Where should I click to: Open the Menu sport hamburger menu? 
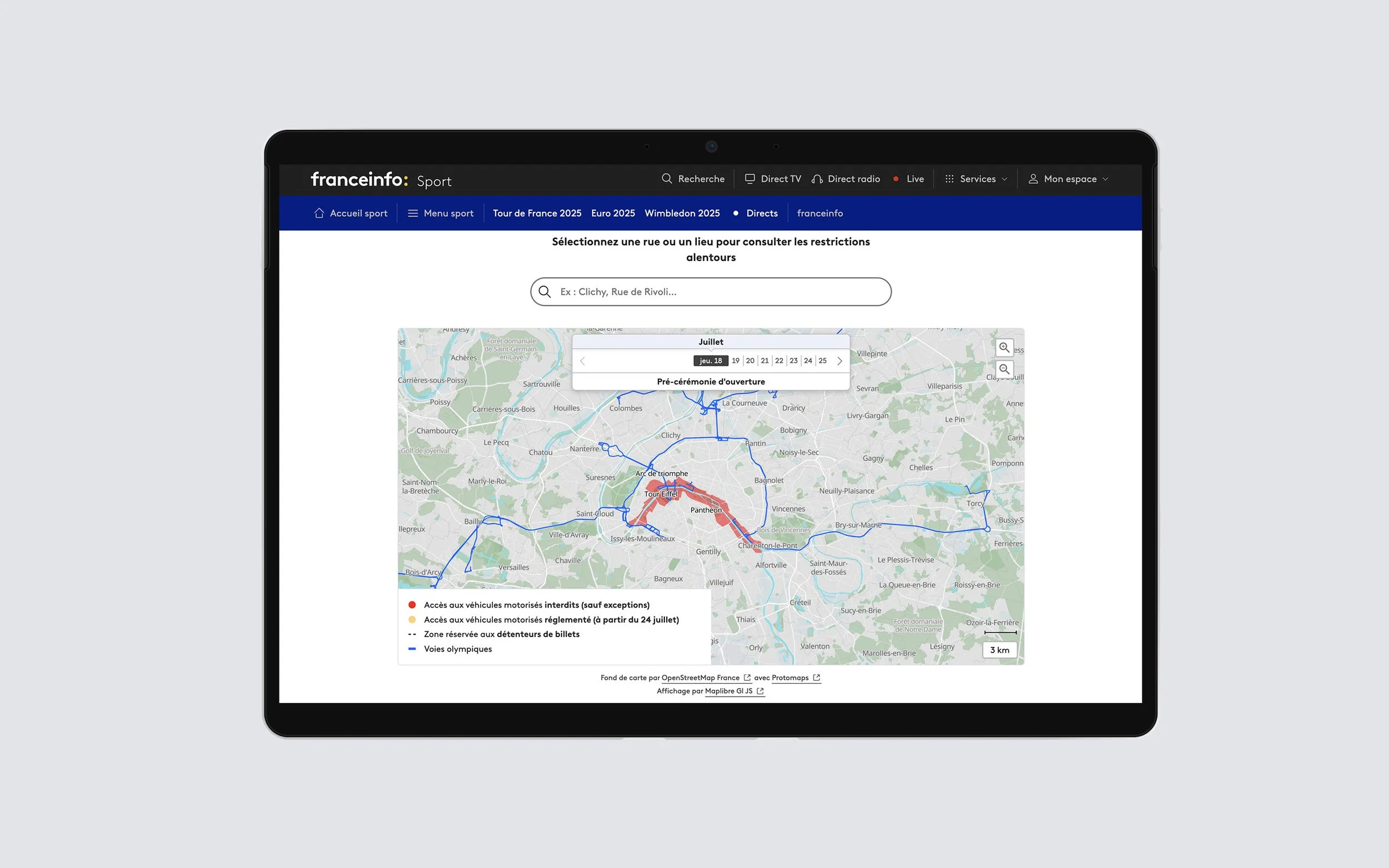pos(412,213)
